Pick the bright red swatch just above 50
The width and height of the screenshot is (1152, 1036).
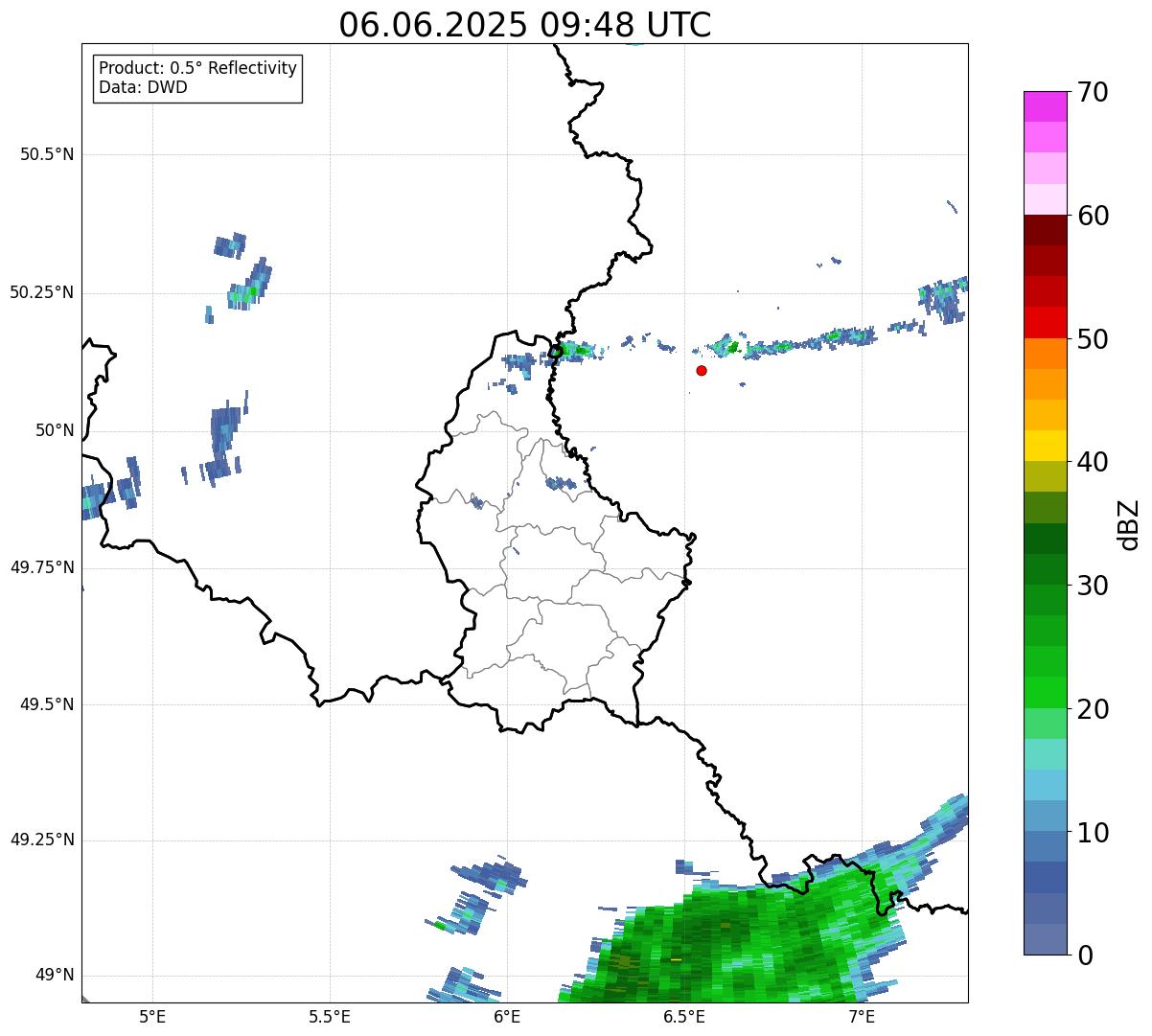point(1046,322)
